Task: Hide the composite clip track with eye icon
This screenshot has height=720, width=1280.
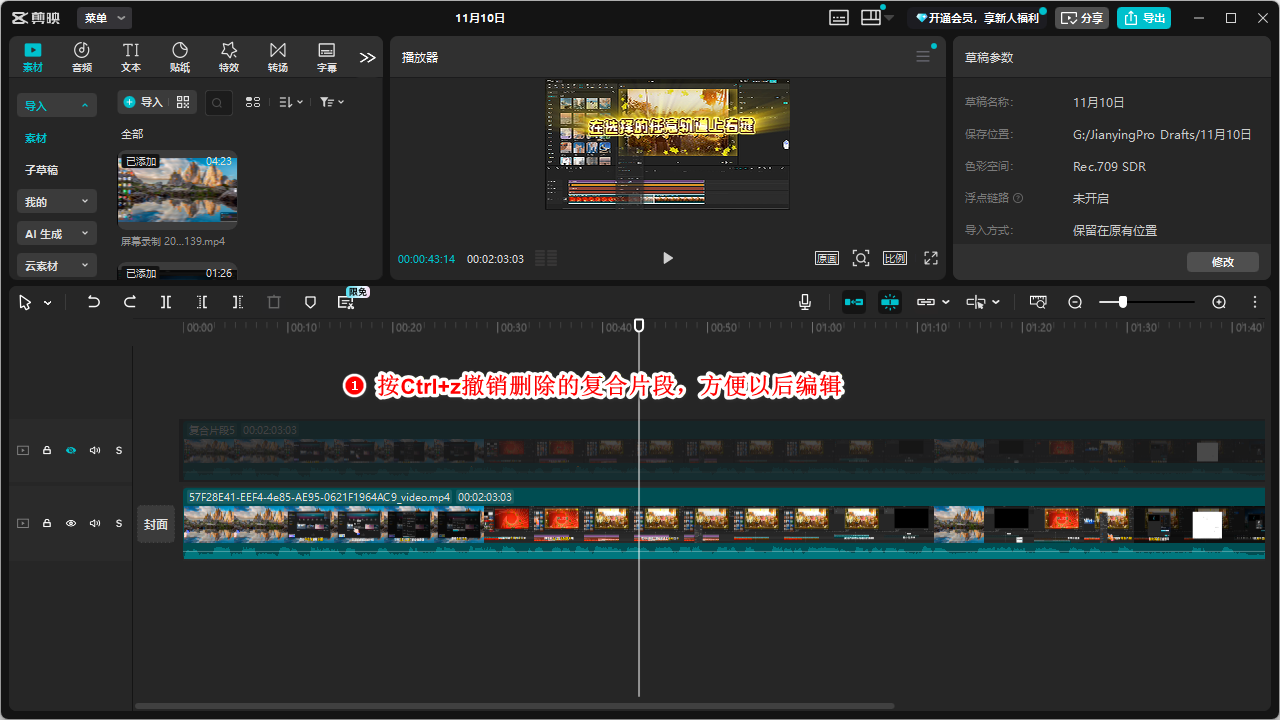Action: coord(71,451)
